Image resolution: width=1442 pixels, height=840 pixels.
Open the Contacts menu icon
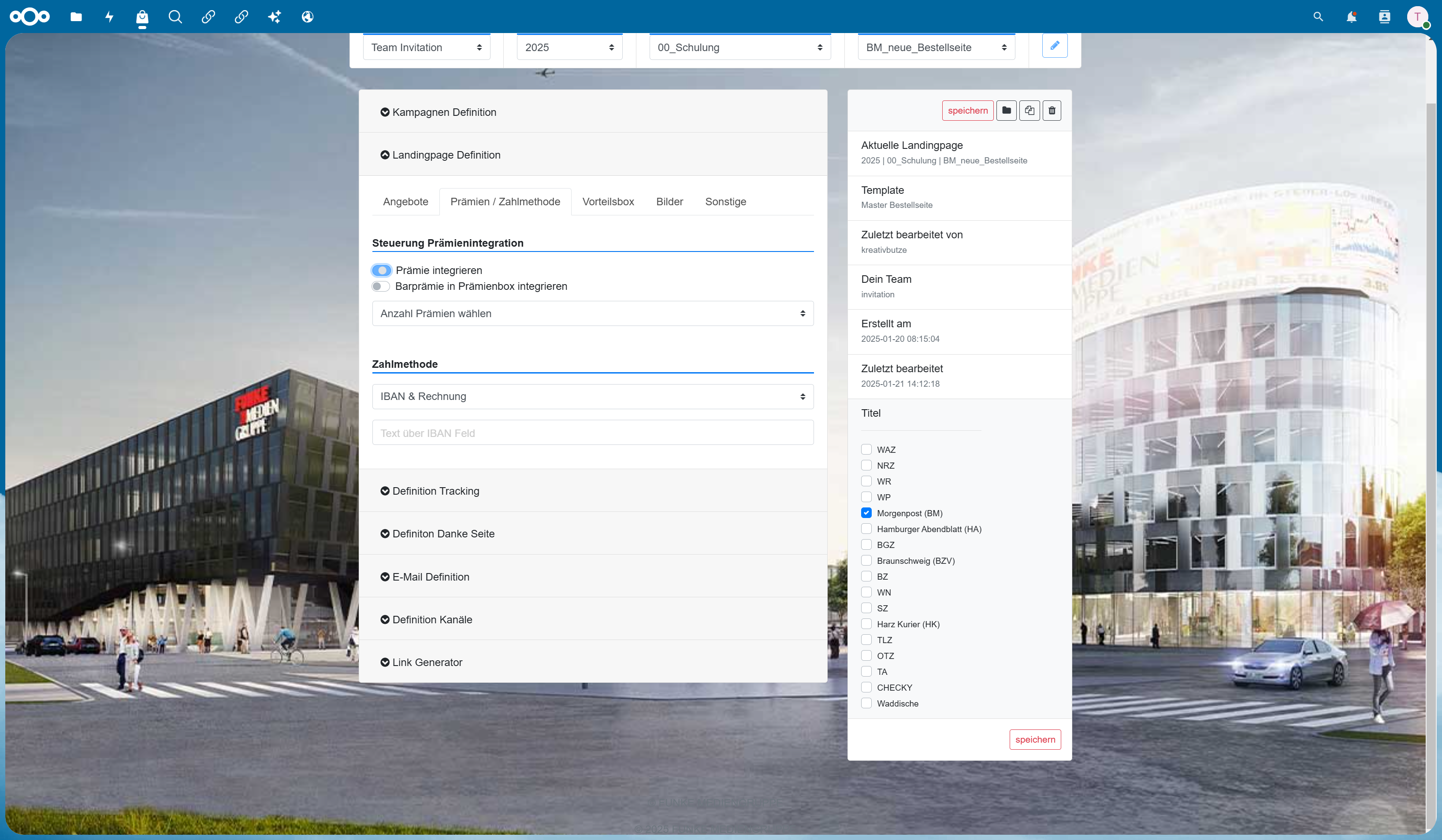point(1384,17)
